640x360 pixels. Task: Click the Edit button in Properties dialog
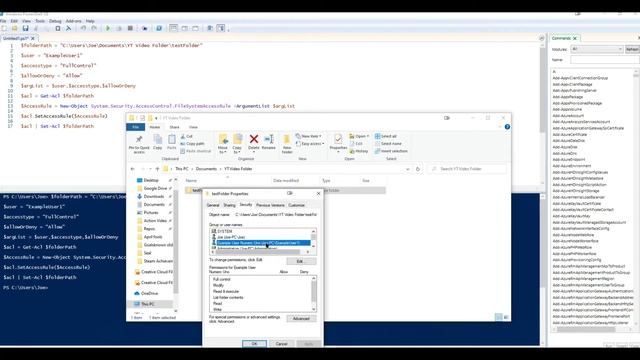300,261
